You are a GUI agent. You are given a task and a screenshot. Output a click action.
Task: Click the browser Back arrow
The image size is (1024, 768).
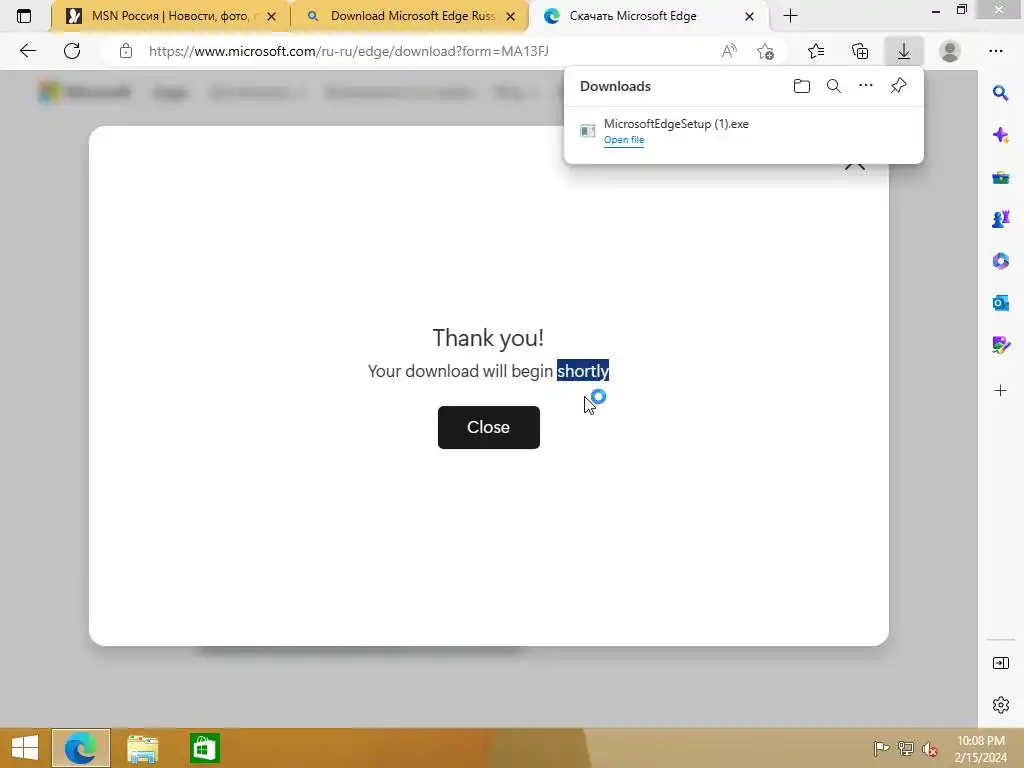click(27, 51)
